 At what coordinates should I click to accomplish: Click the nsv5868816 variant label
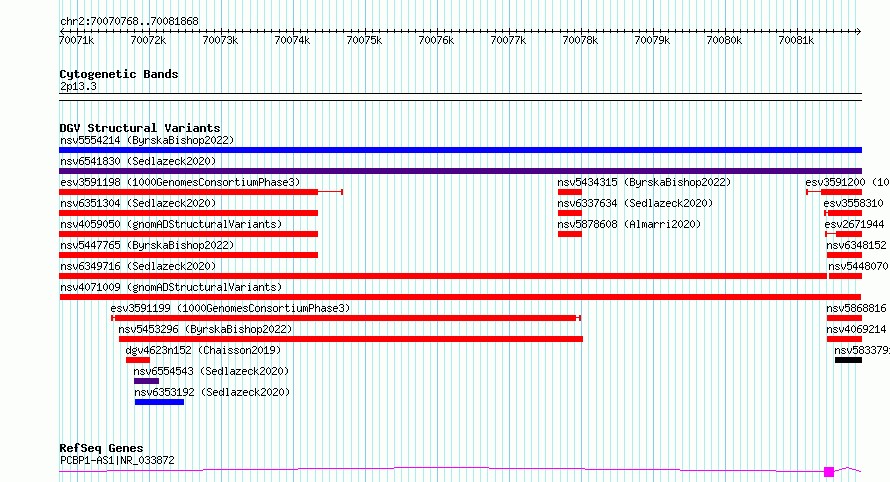tap(857, 308)
